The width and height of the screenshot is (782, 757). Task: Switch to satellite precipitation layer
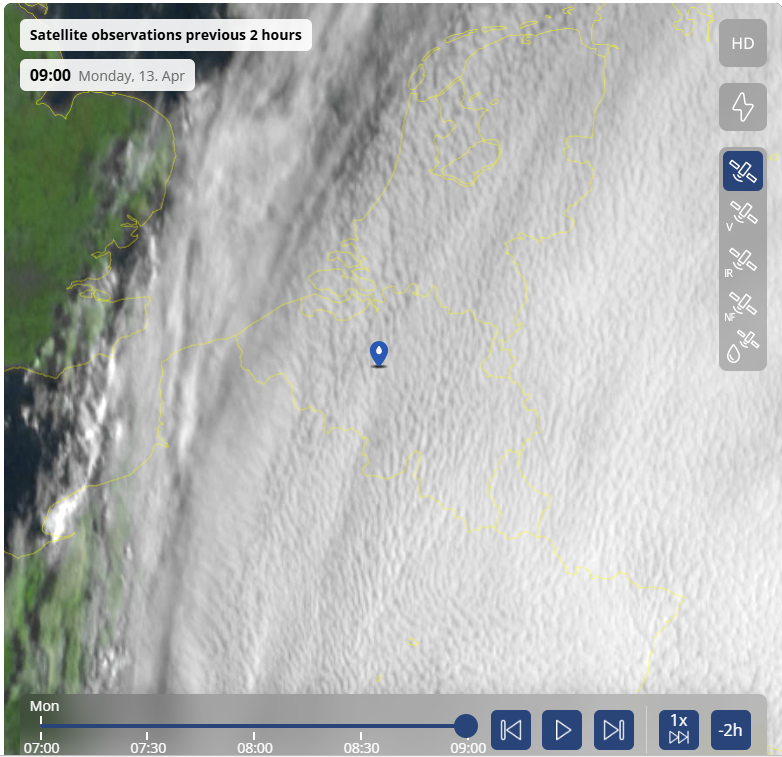(742, 347)
